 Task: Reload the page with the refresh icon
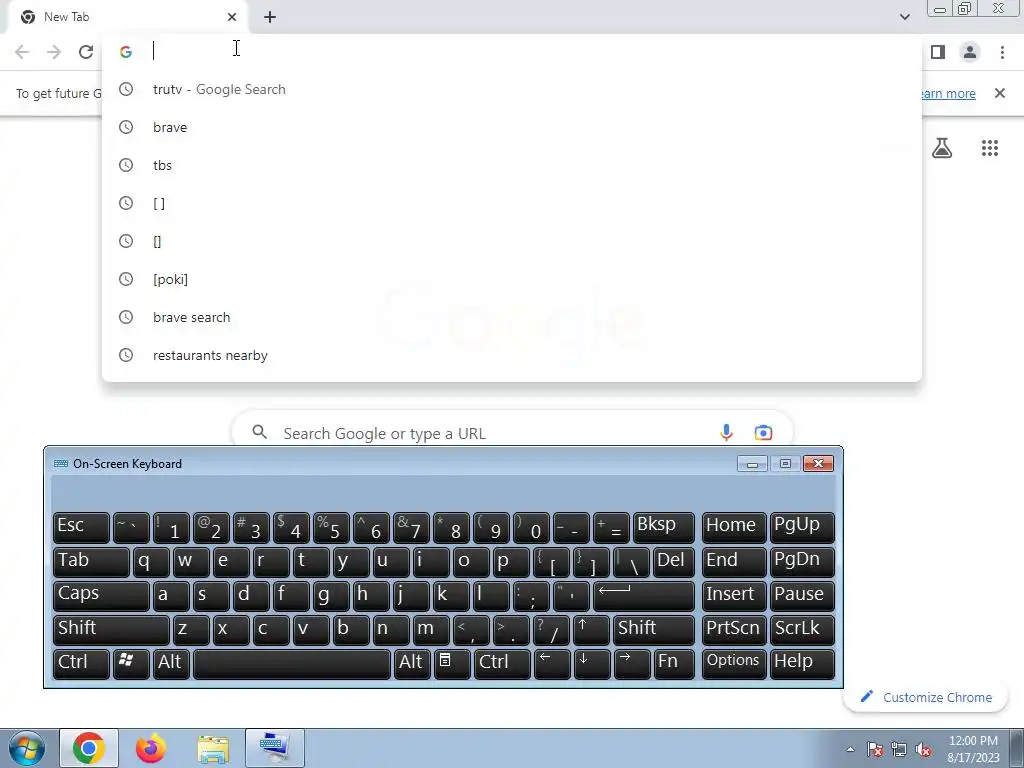86,52
